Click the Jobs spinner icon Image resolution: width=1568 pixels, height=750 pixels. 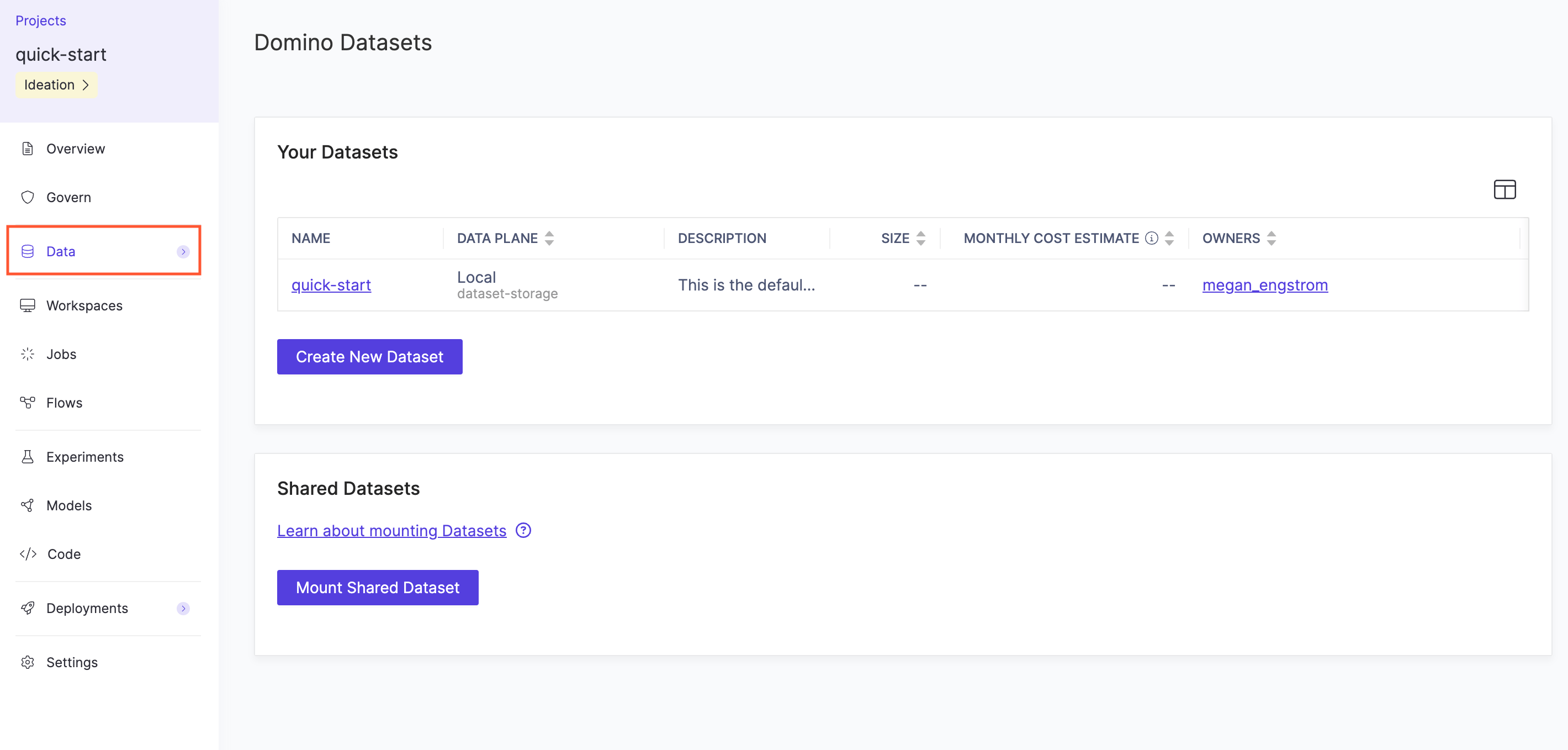click(28, 355)
